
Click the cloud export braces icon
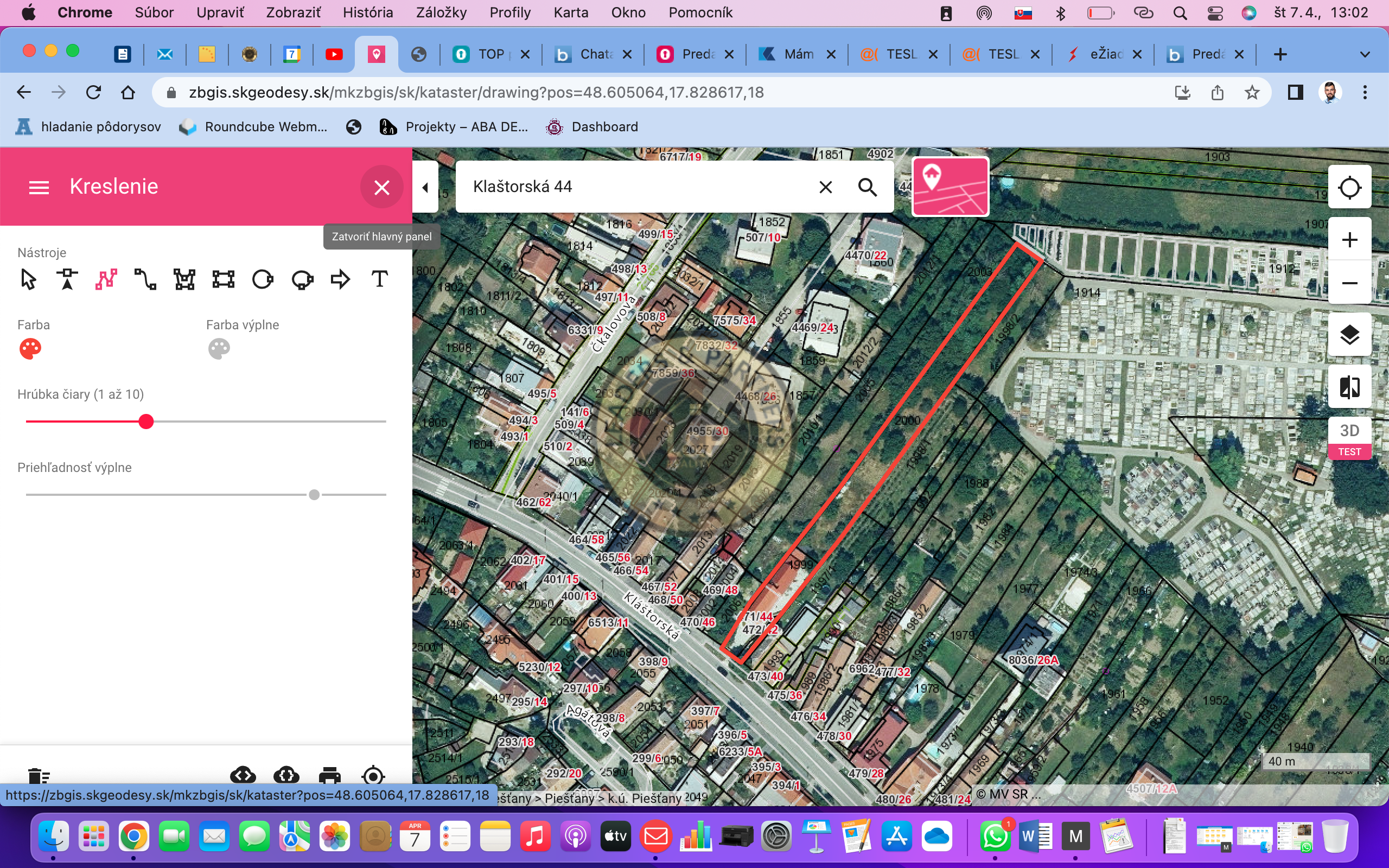click(286, 776)
